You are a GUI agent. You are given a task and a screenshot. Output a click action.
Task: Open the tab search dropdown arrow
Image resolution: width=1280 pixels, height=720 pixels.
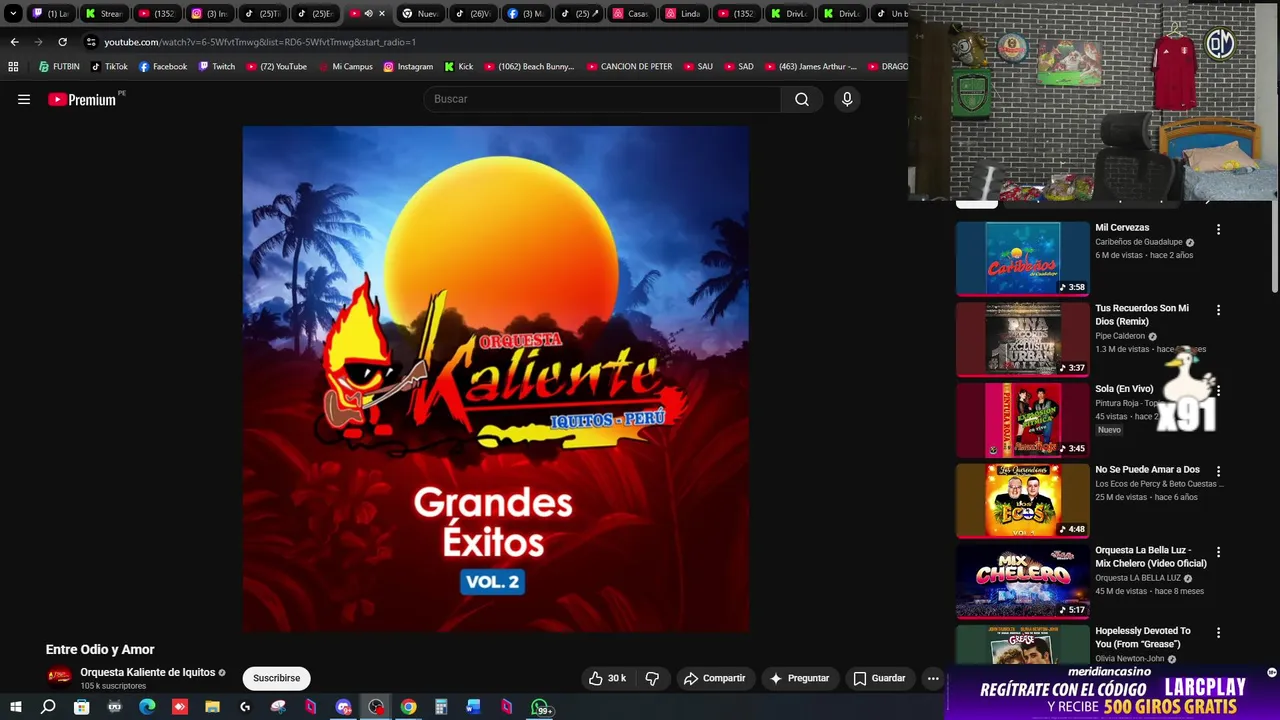tap(13, 14)
